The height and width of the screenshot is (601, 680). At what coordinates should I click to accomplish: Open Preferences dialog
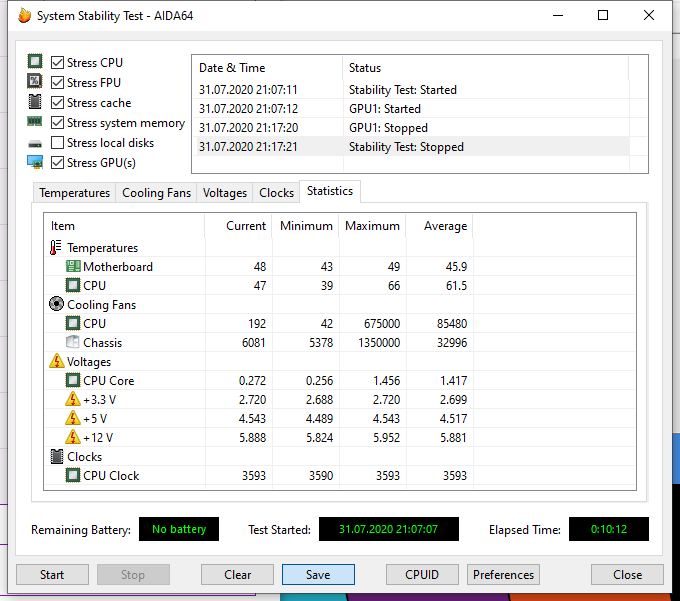pyautogui.click(x=503, y=575)
